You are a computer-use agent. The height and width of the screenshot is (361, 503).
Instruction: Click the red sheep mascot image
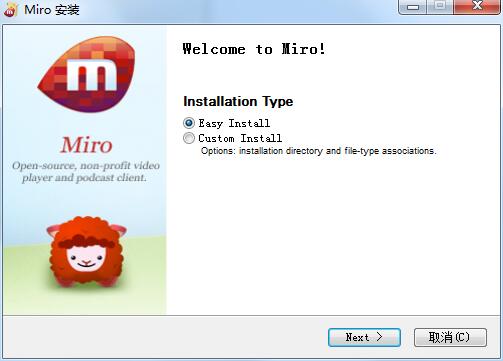click(86, 252)
